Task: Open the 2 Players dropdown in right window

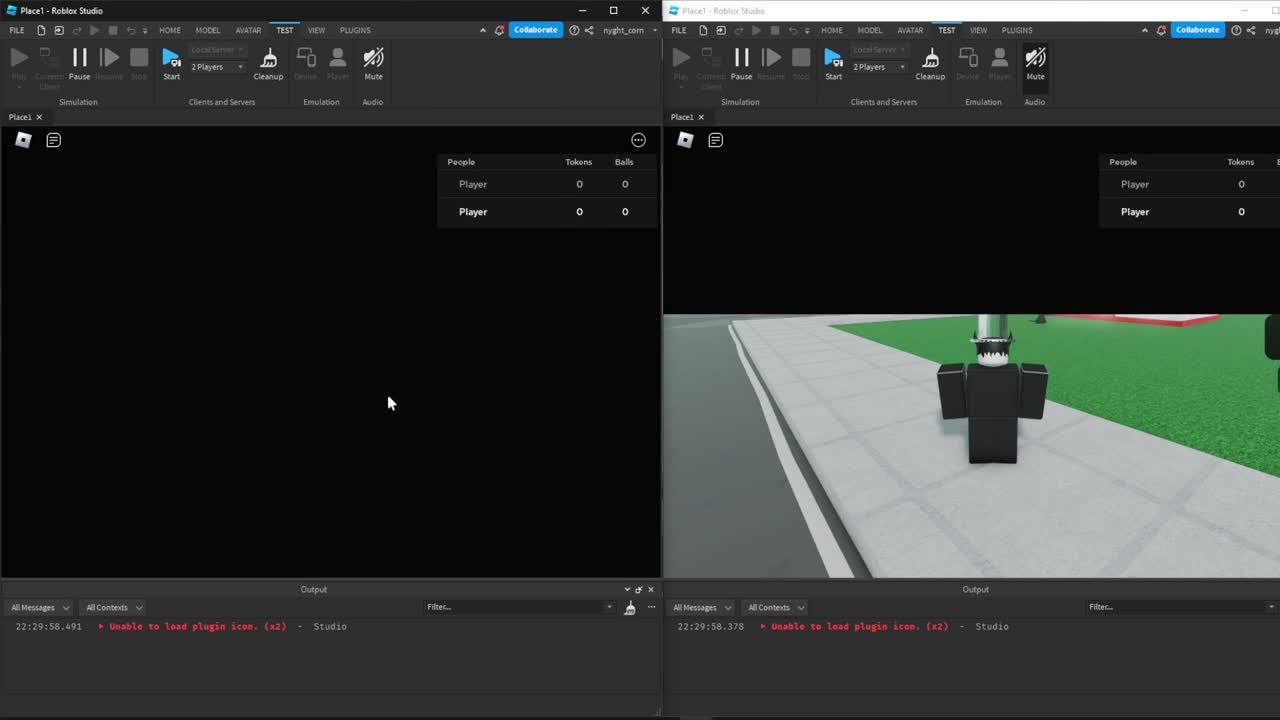Action: click(x=879, y=67)
